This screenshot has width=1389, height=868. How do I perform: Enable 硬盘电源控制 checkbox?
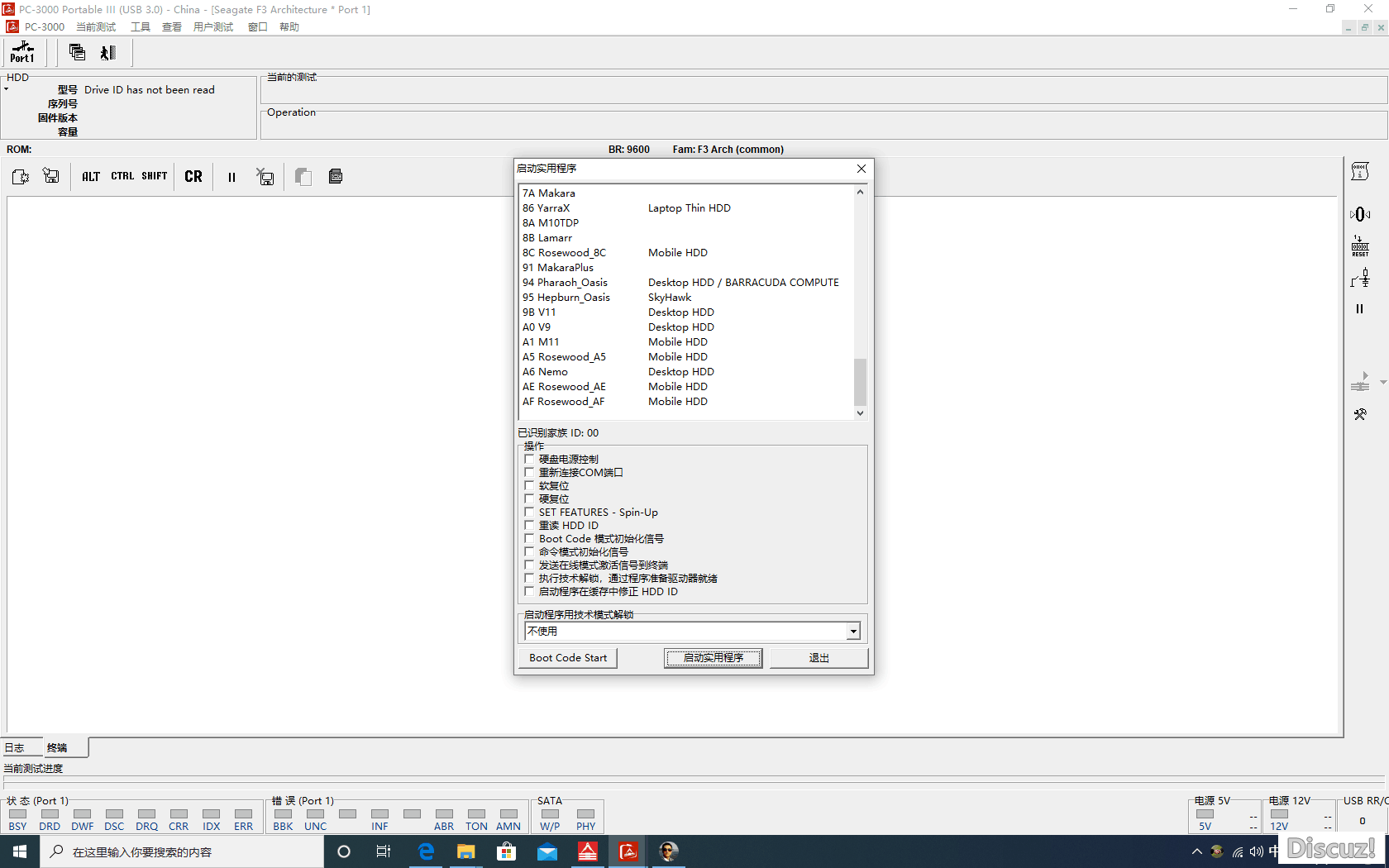529,459
